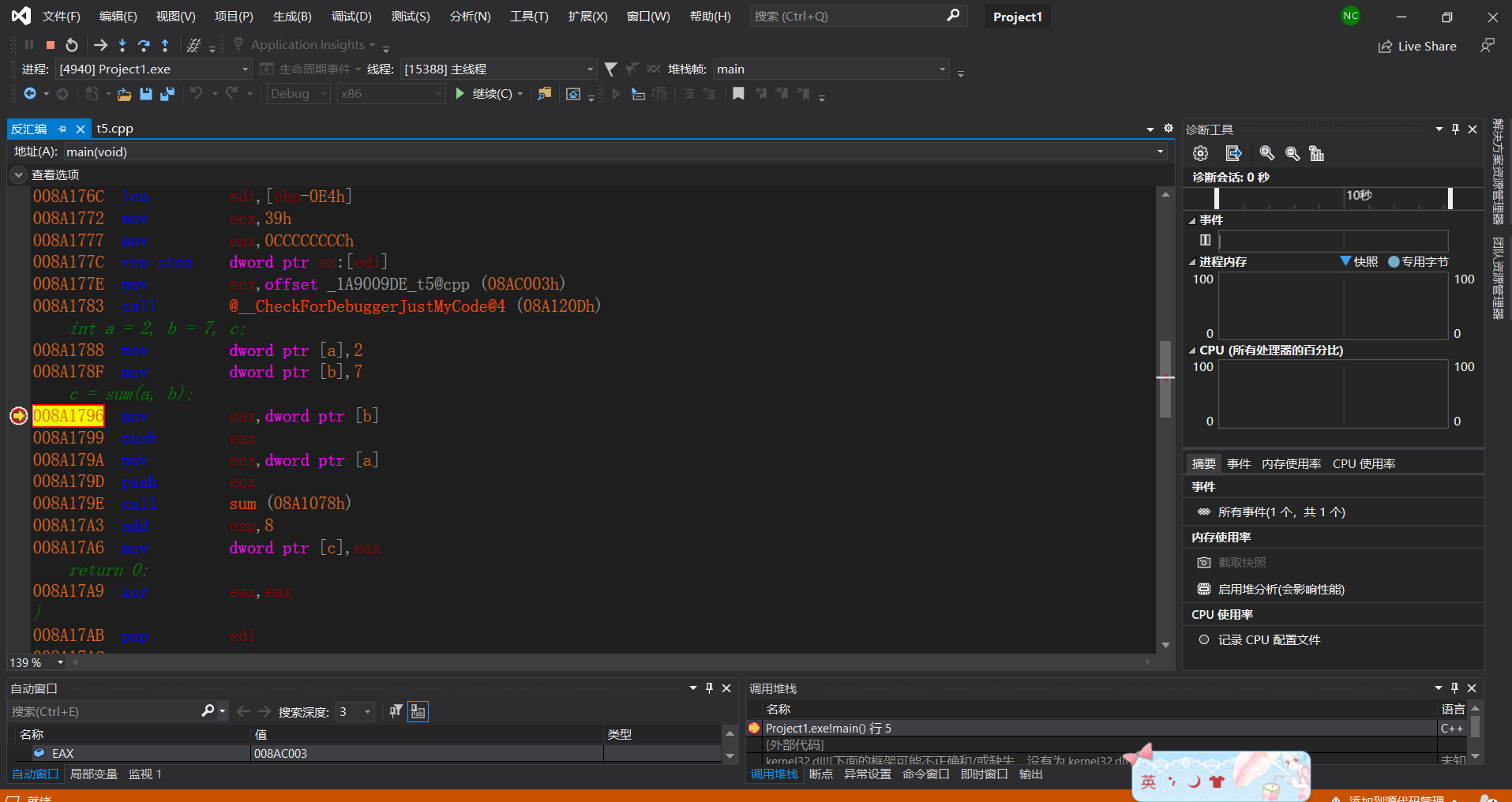1512x802 pixels.
Task: Click the left timeline range marker
Action: coord(1217,197)
